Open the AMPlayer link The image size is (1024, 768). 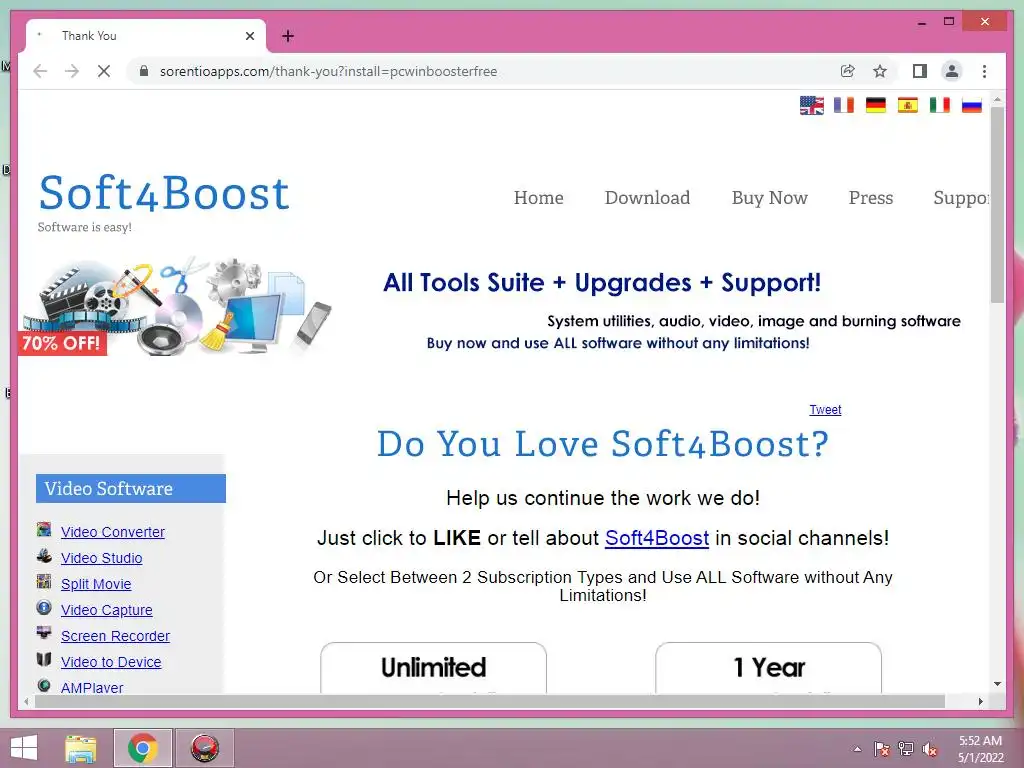pyautogui.click(x=92, y=687)
